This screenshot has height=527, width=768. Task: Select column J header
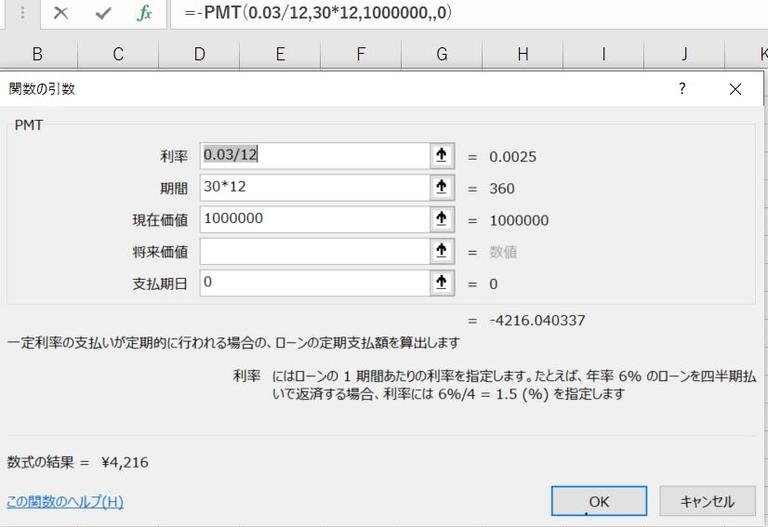point(684,54)
